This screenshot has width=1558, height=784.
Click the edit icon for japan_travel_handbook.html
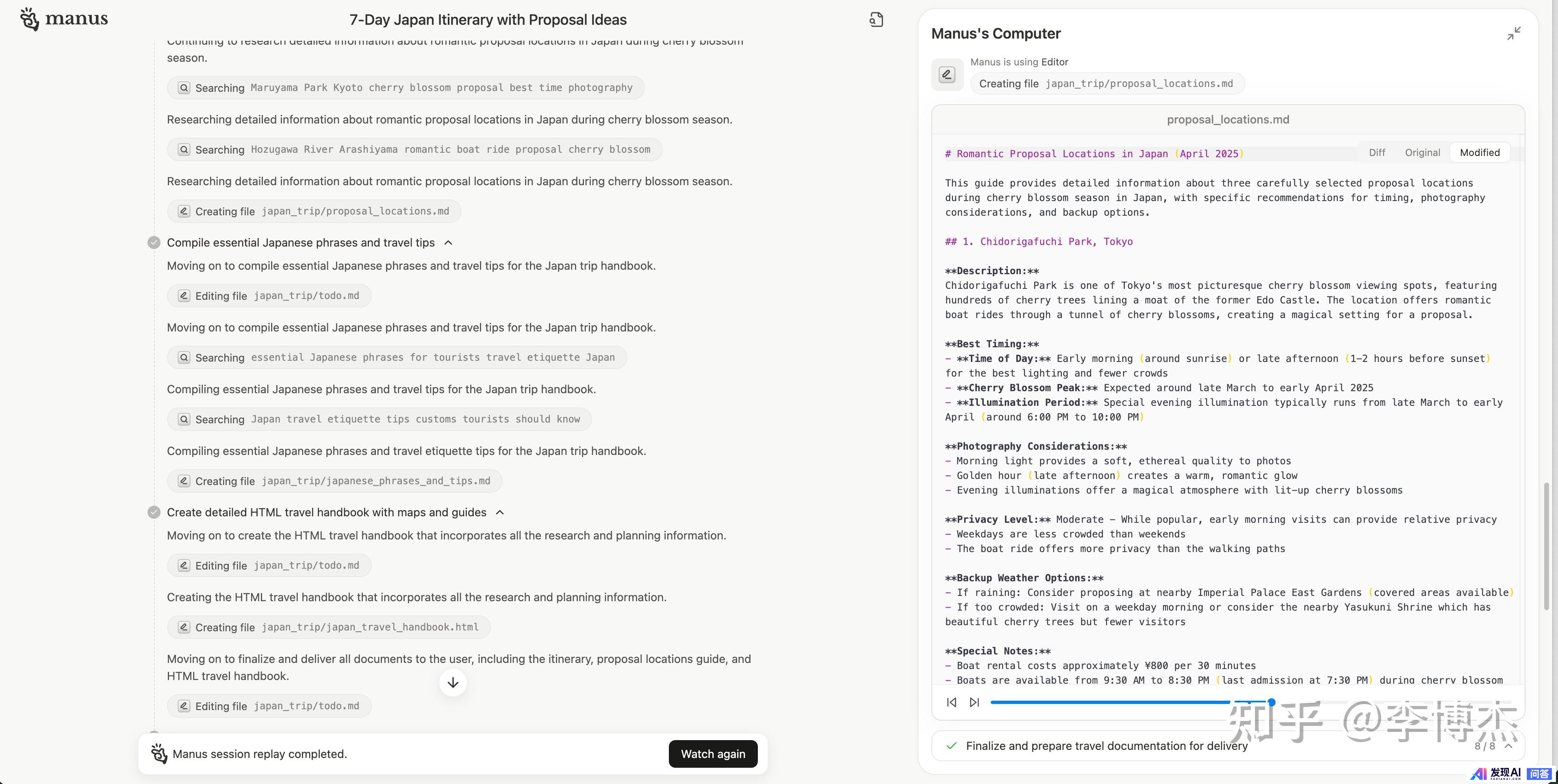click(184, 628)
